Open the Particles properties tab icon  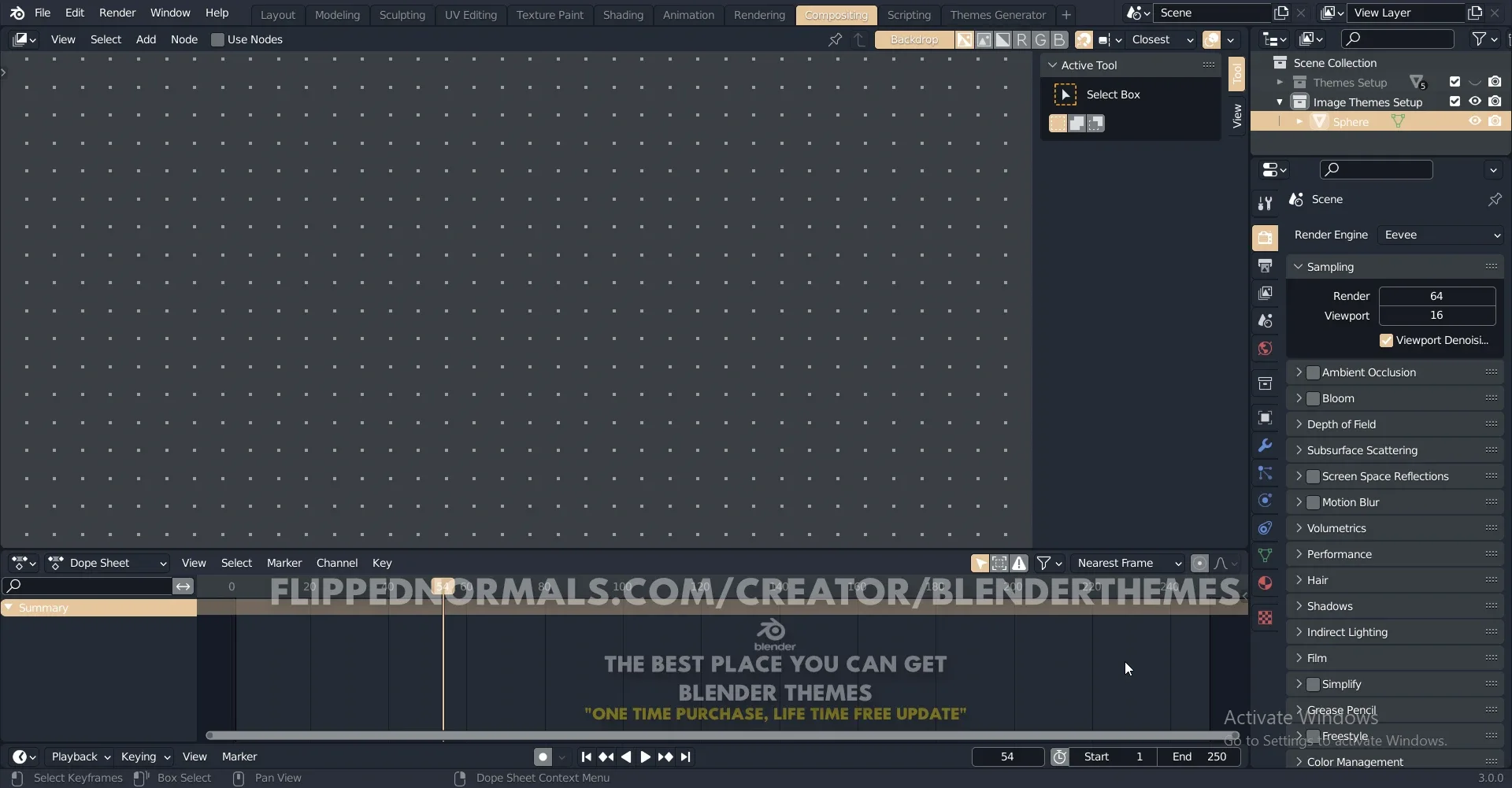click(1265, 472)
